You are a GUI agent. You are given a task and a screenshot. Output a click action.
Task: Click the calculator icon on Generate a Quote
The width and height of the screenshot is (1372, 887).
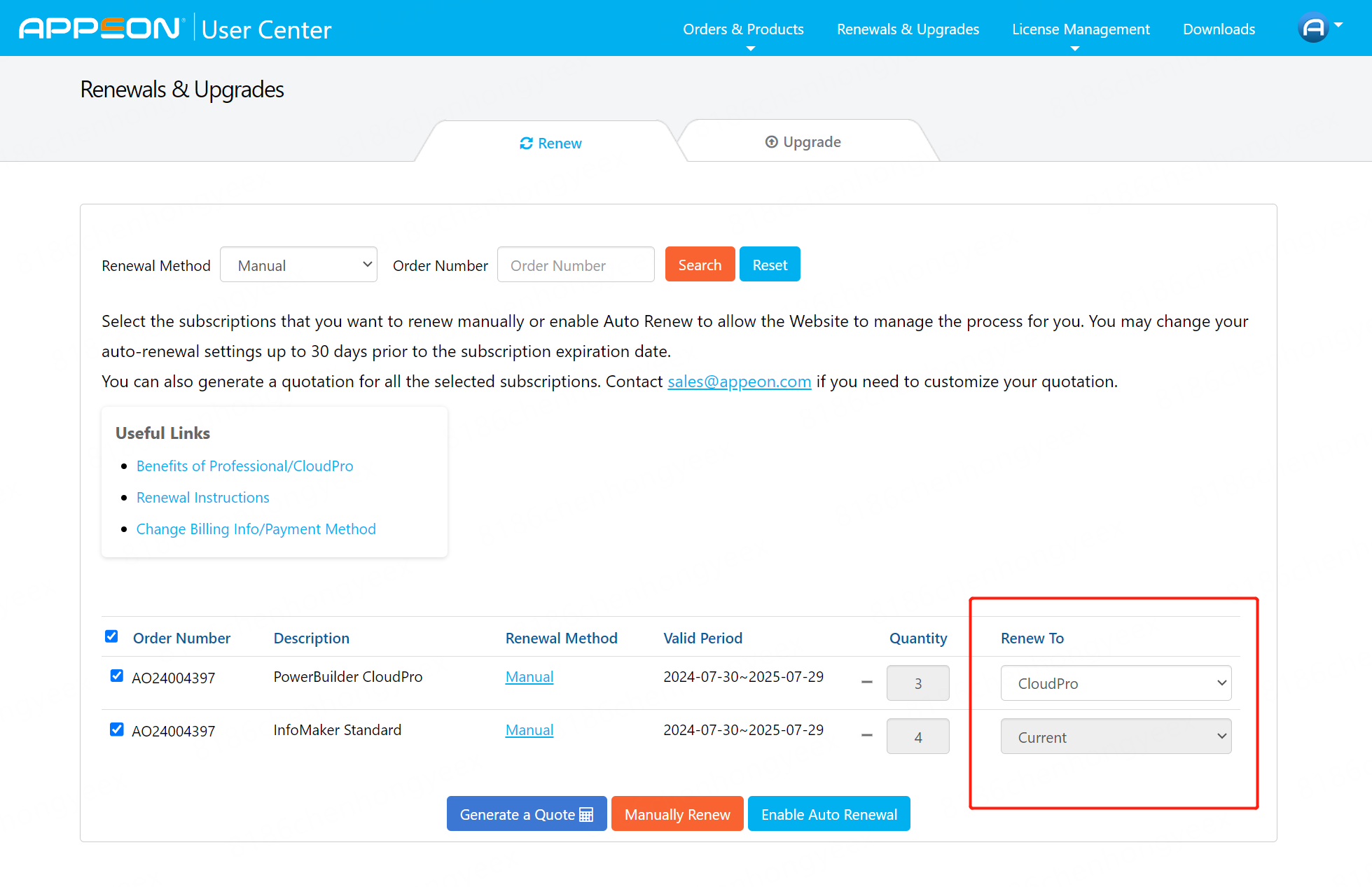click(x=587, y=815)
